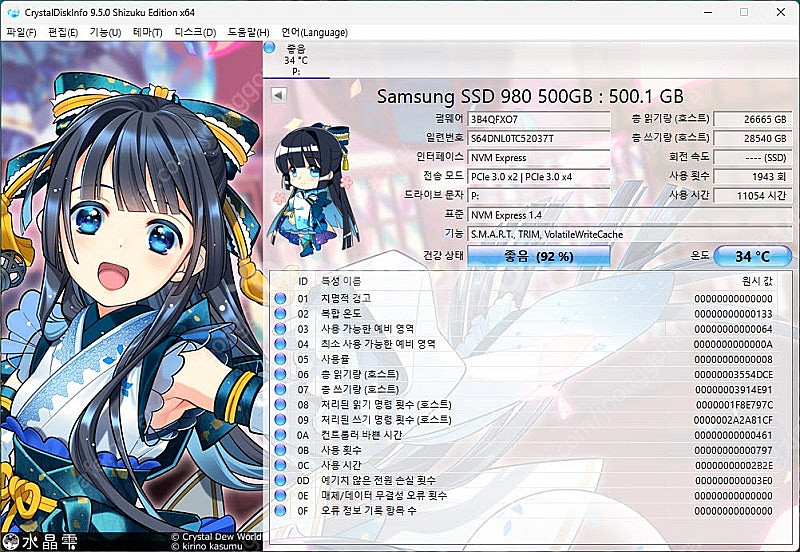The width and height of the screenshot is (800, 552).
Task: Click the features field S.M.A.R.T., TRIM
Action: [630, 234]
